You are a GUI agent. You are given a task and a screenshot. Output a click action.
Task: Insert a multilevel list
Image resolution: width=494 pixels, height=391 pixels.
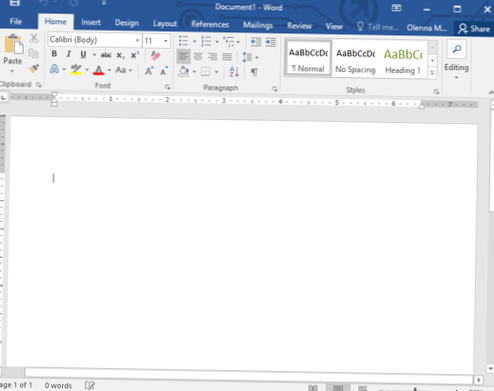pyautogui.click(x=229, y=41)
